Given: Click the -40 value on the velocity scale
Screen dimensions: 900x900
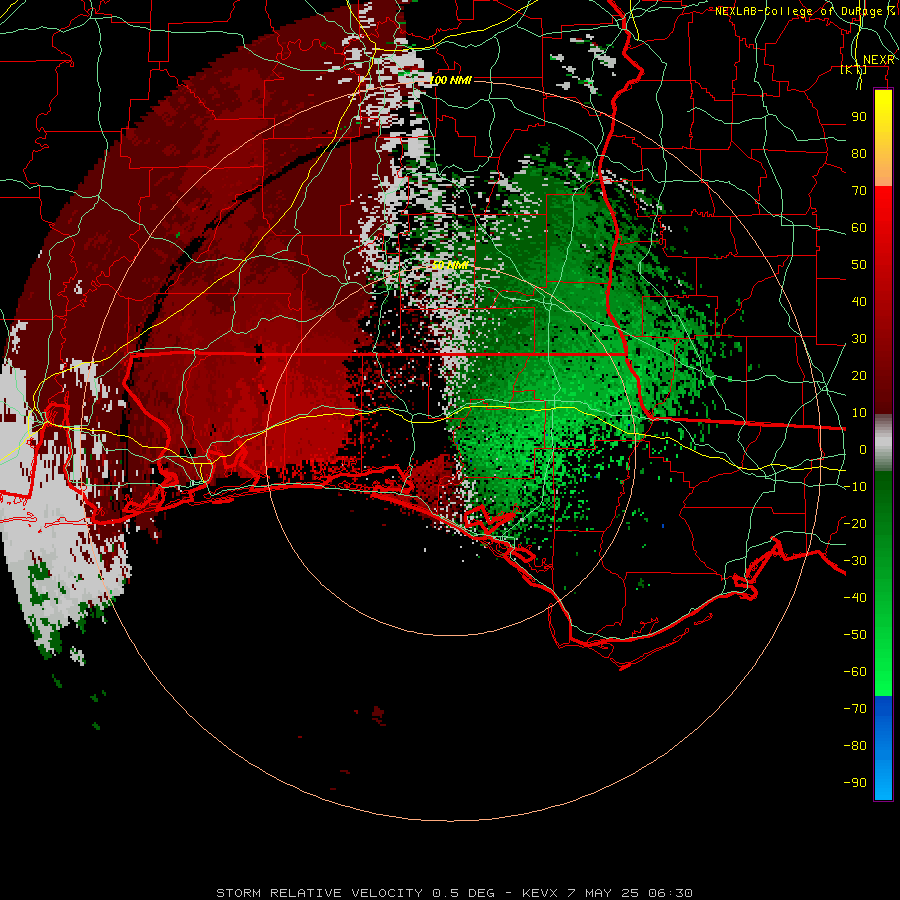Looking at the screenshot, I should [855, 598].
